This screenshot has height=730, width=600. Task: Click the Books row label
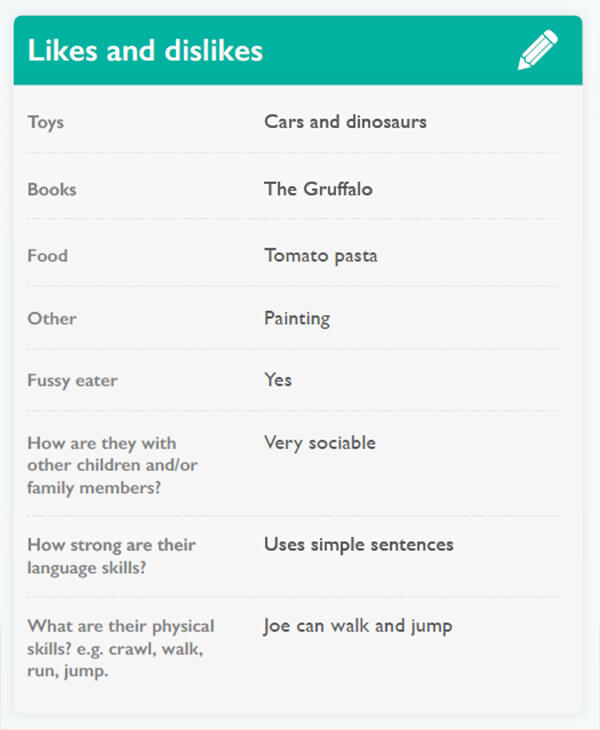click(52, 189)
